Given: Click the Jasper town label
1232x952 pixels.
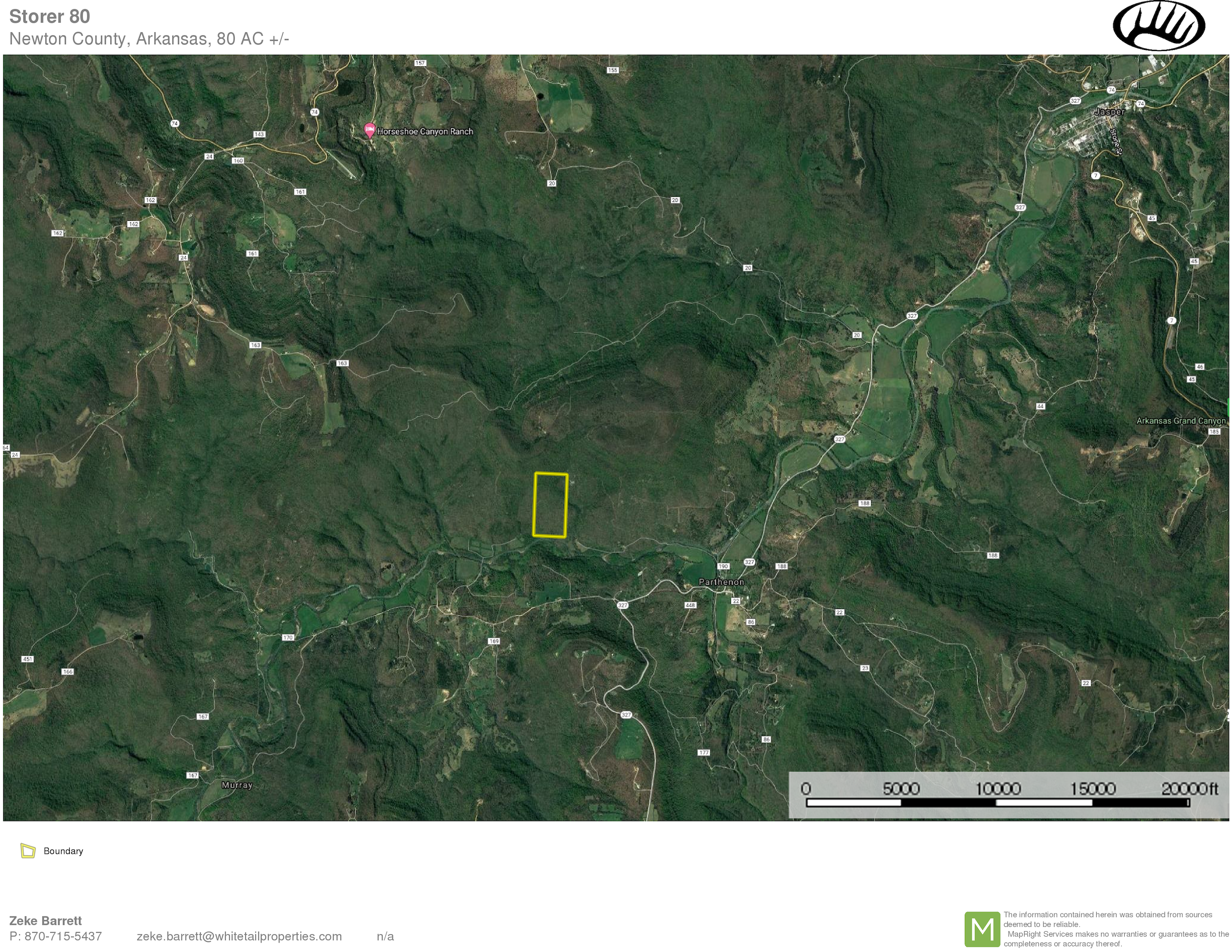Looking at the screenshot, I should [1109, 112].
